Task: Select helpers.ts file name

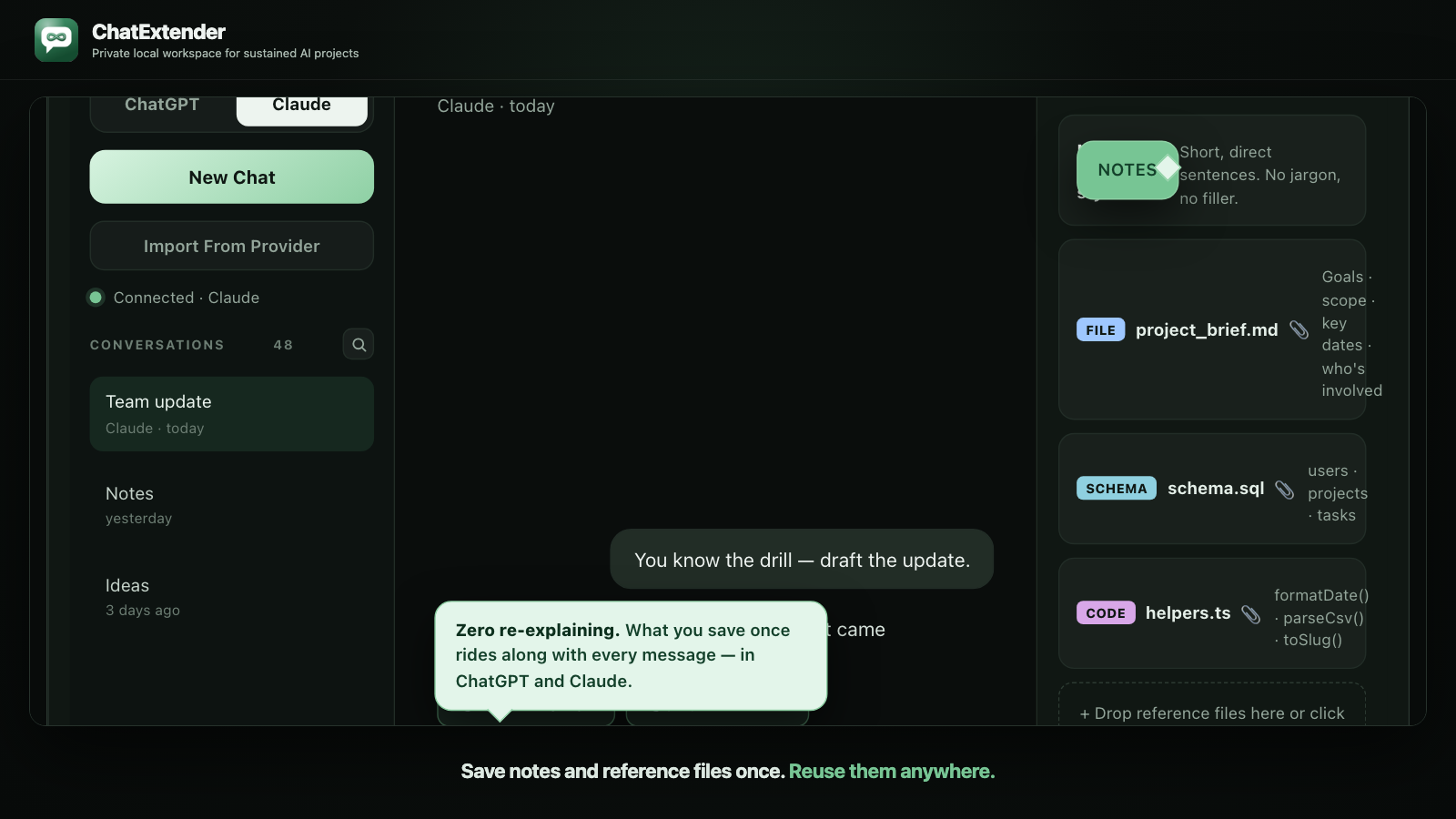Action: click(x=1188, y=613)
